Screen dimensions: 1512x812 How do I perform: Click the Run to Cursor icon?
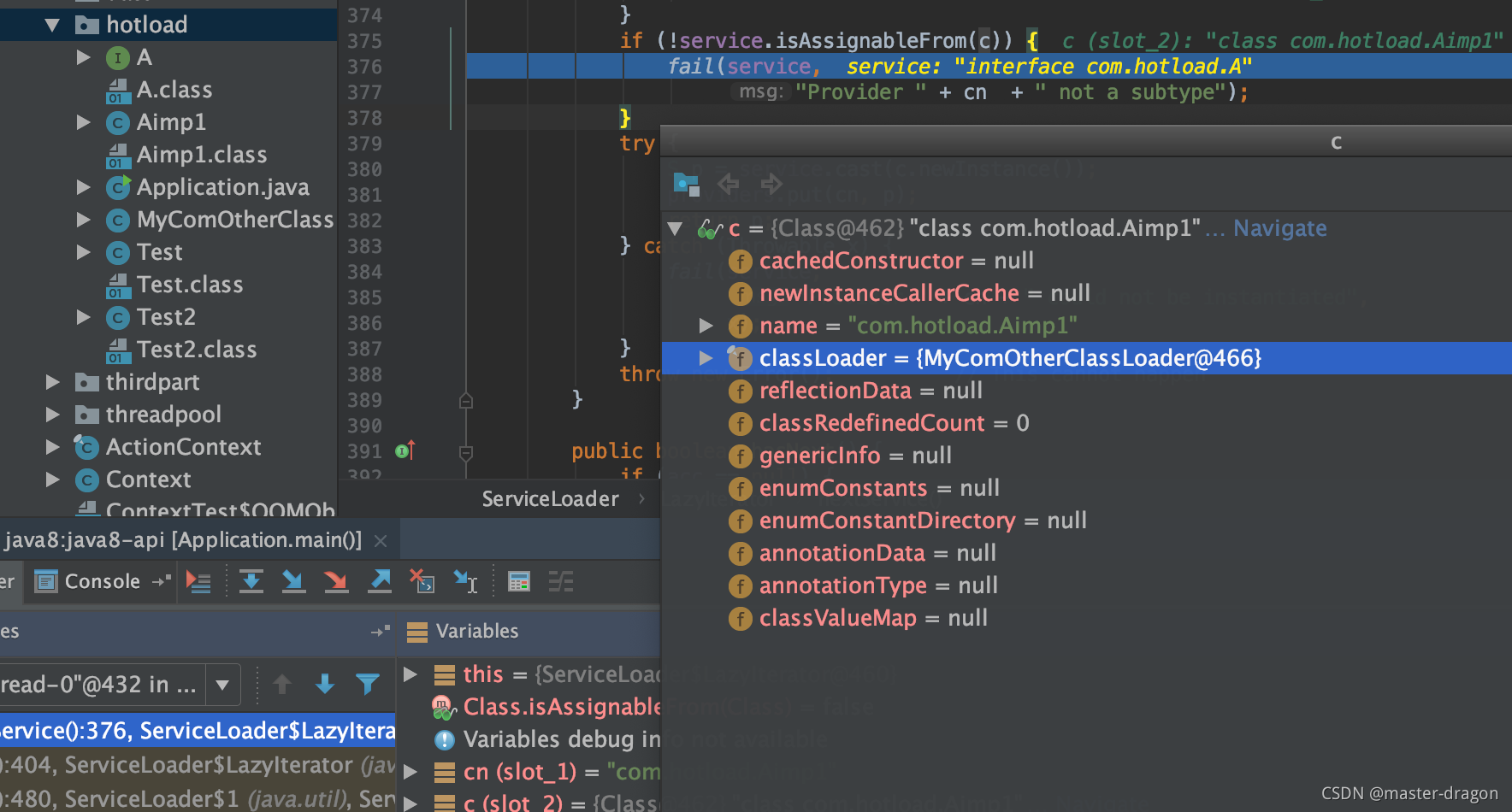[465, 582]
